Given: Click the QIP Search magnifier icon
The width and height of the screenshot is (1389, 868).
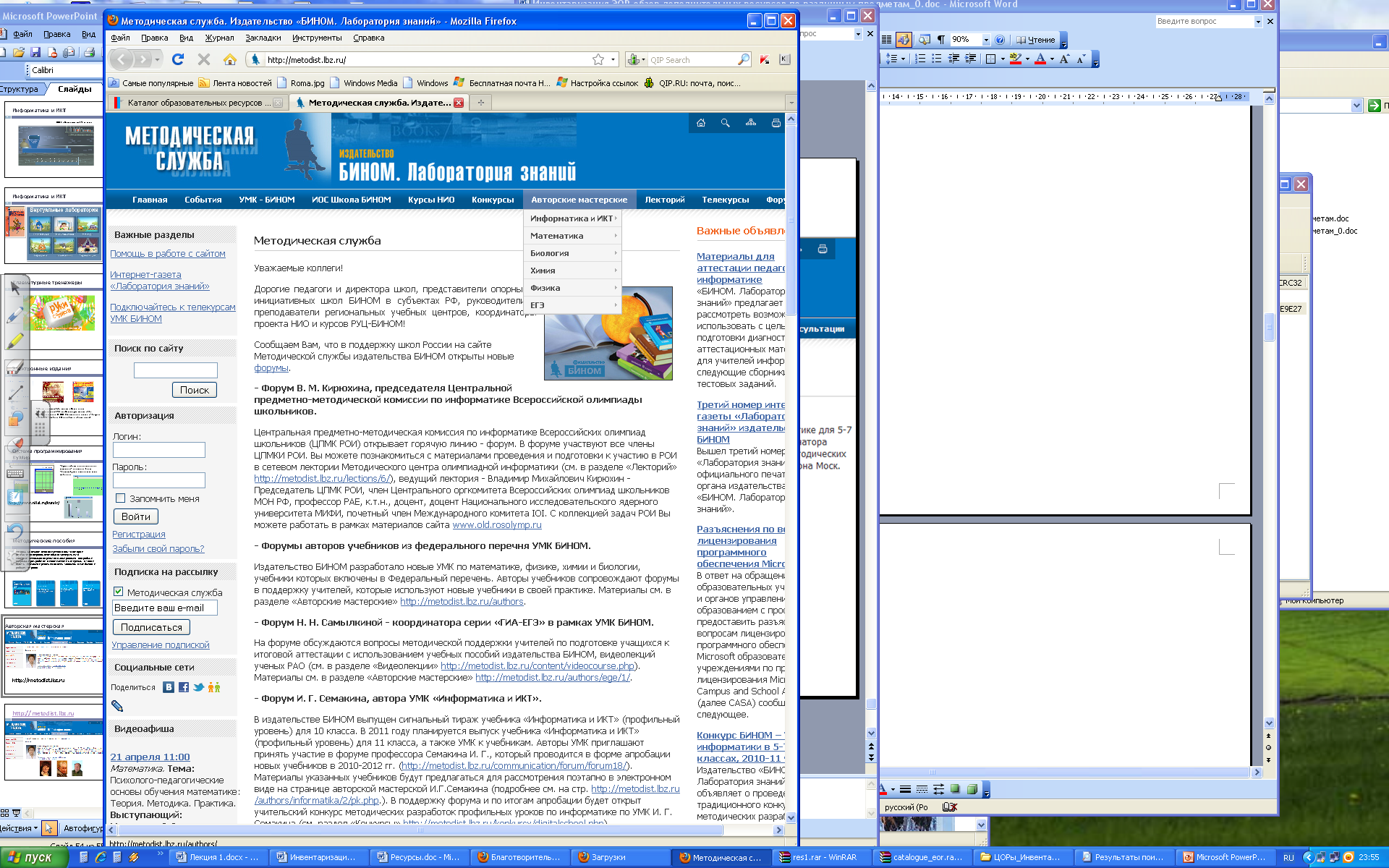Looking at the screenshot, I should pyautogui.click(x=744, y=59).
